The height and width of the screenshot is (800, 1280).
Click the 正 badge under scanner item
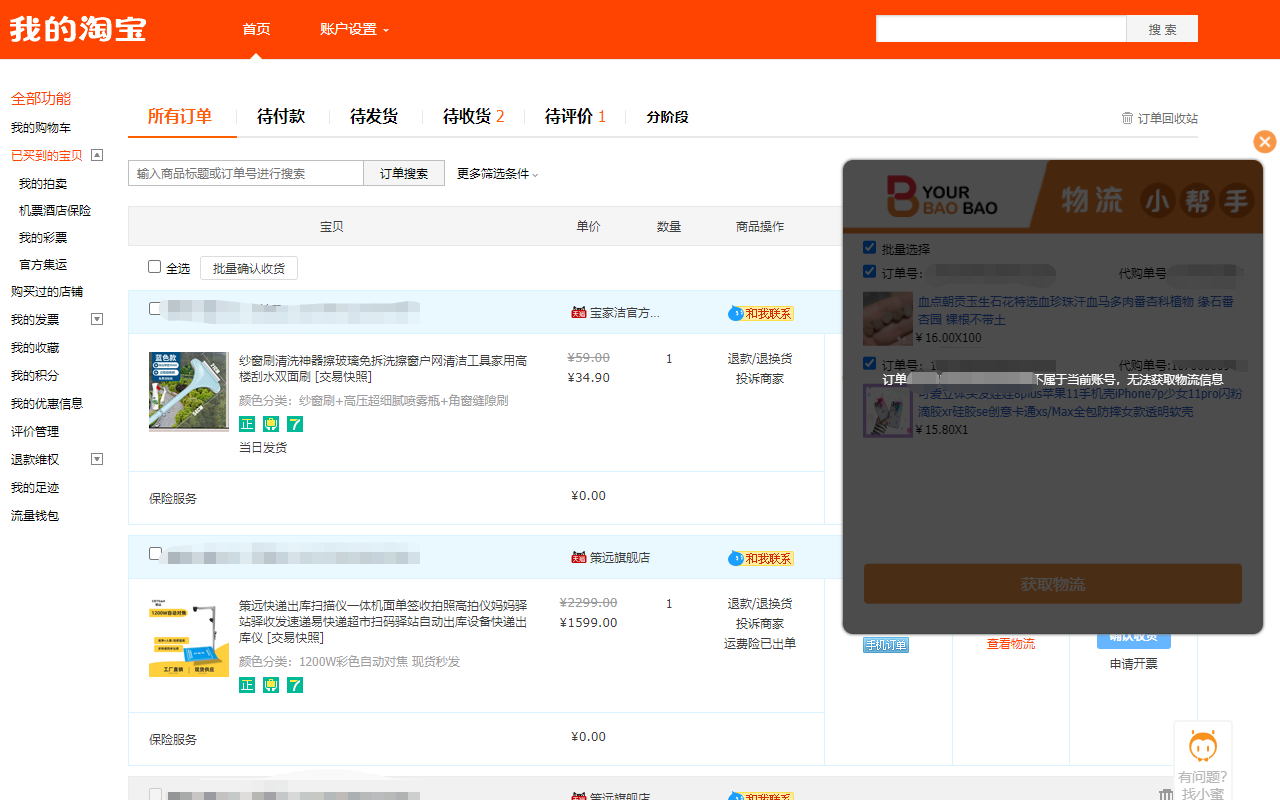[x=247, y=685]
